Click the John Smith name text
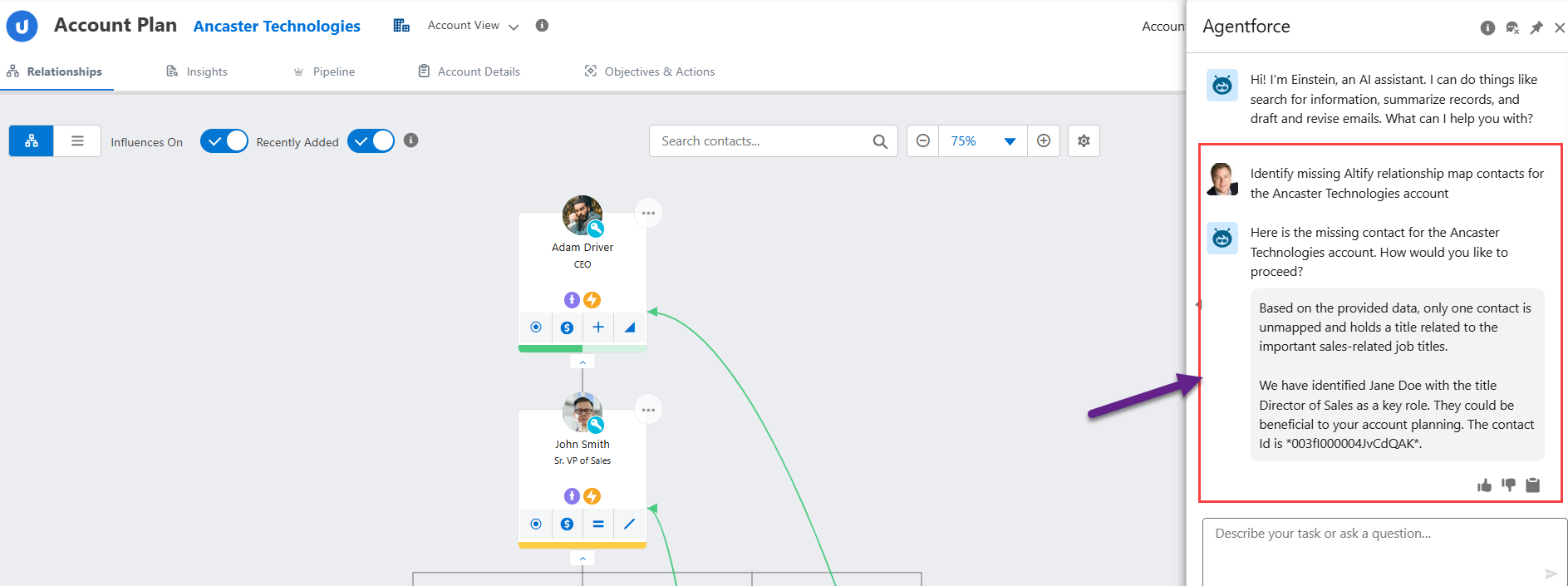 [582, 444]
